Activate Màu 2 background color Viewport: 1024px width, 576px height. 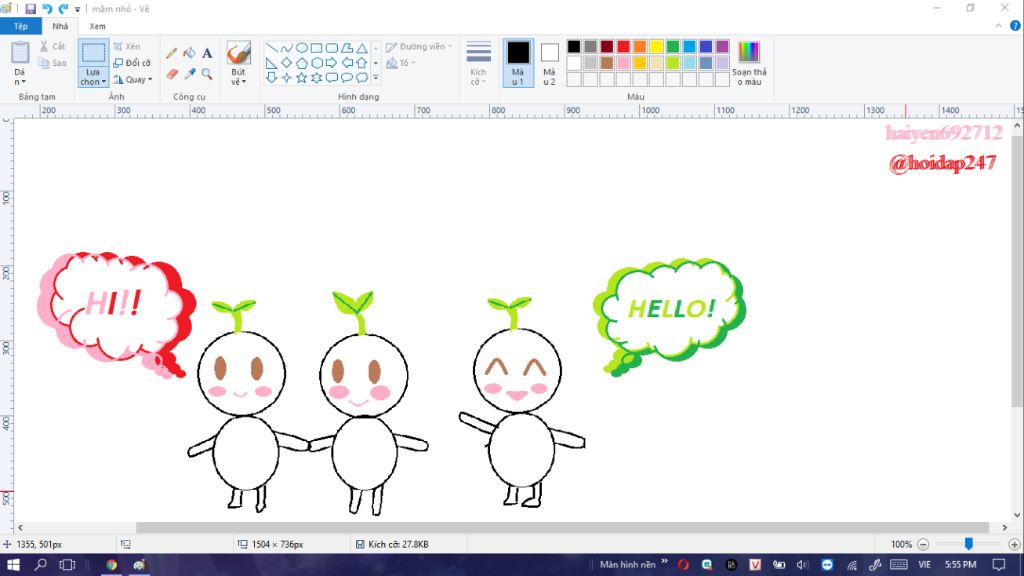click(x=549, y=63)
